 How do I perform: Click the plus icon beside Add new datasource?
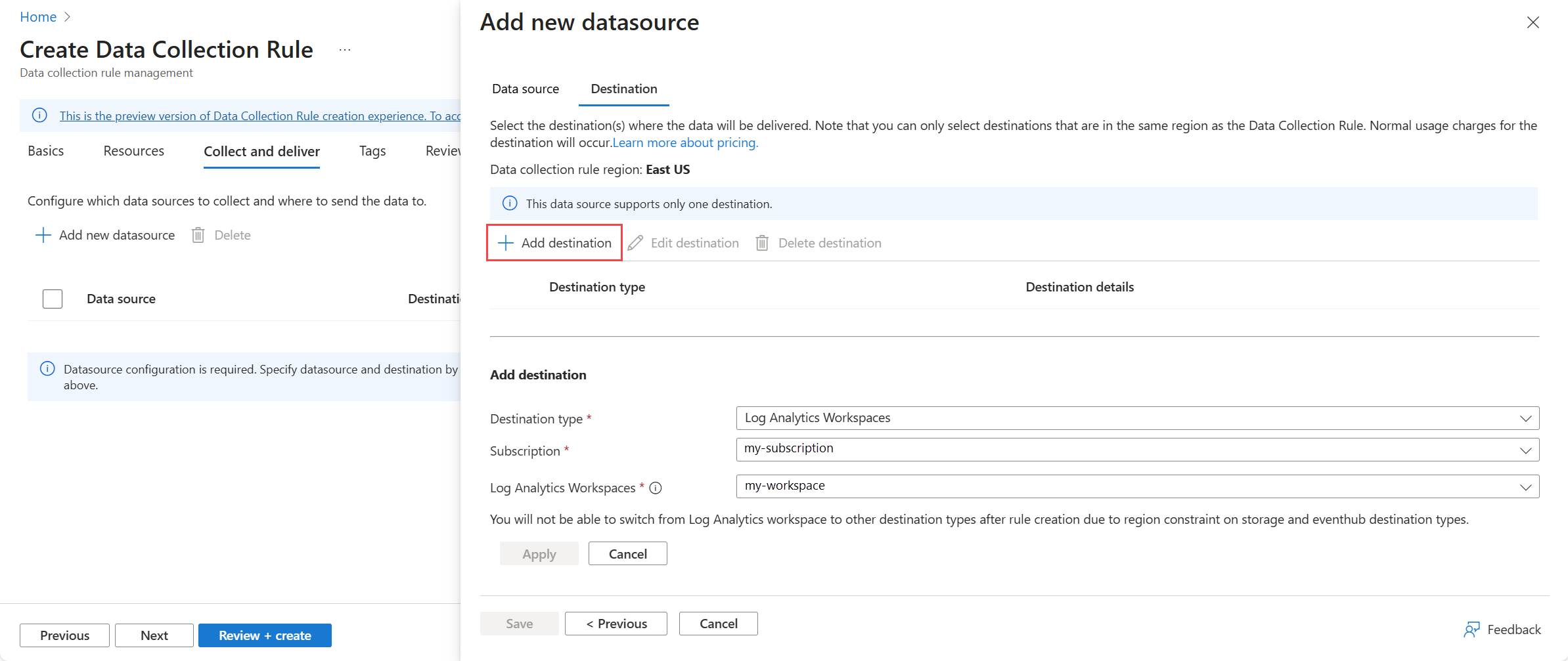pos(43,235)
